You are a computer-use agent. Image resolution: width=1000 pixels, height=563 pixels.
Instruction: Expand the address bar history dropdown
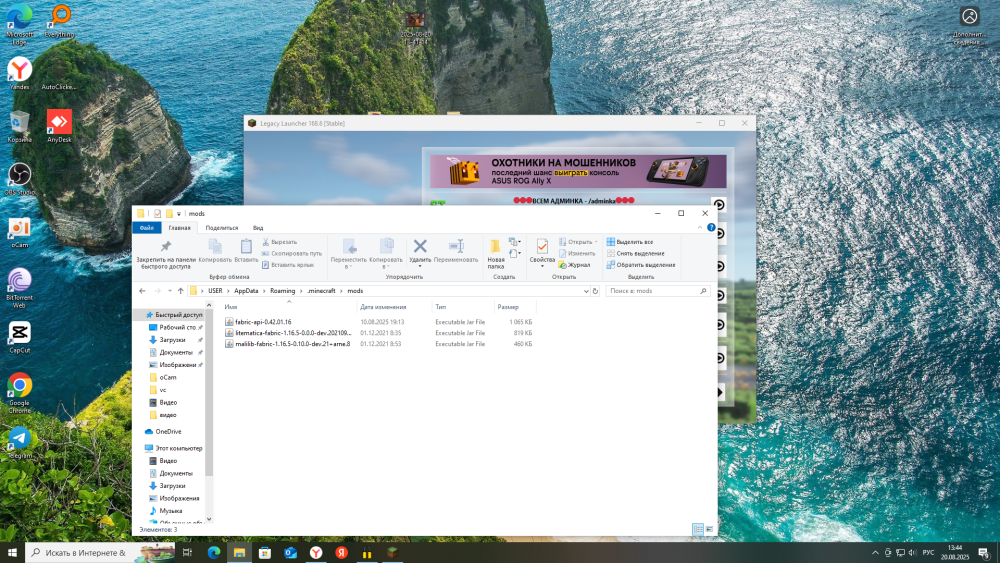click(585, 291)
